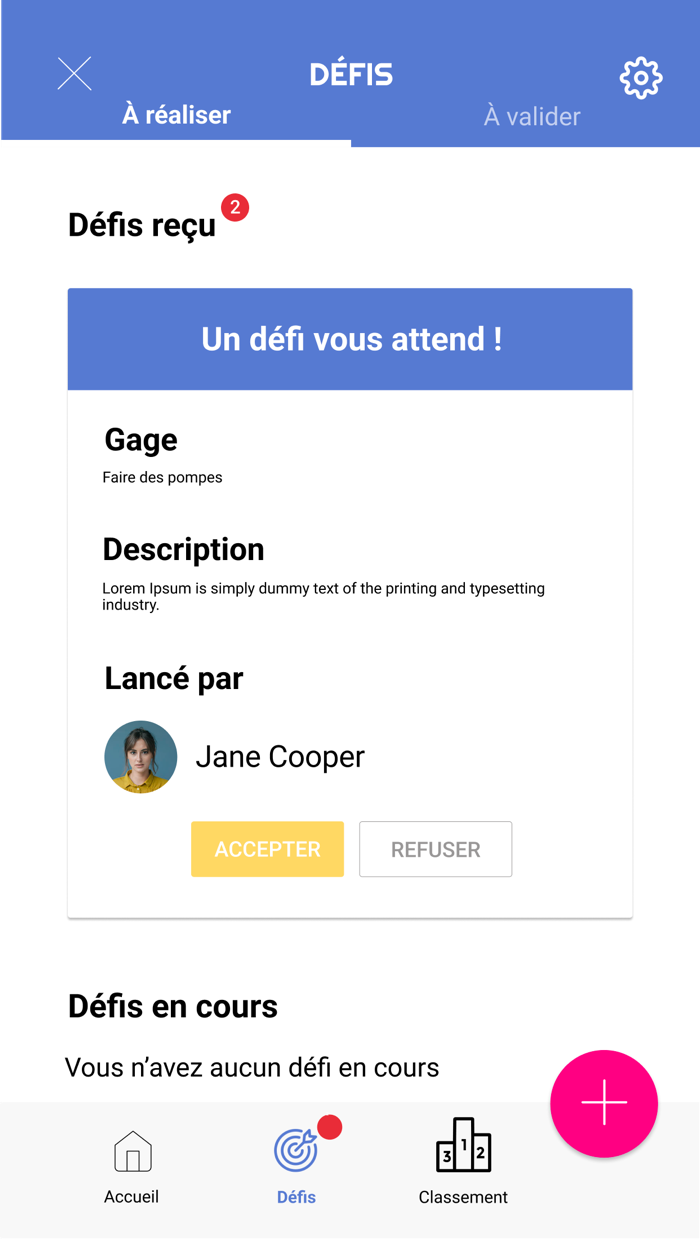Screen dimensions: 700x1244
Task: Tap Jane Cooper's profile picture
Action: (140, 757)
